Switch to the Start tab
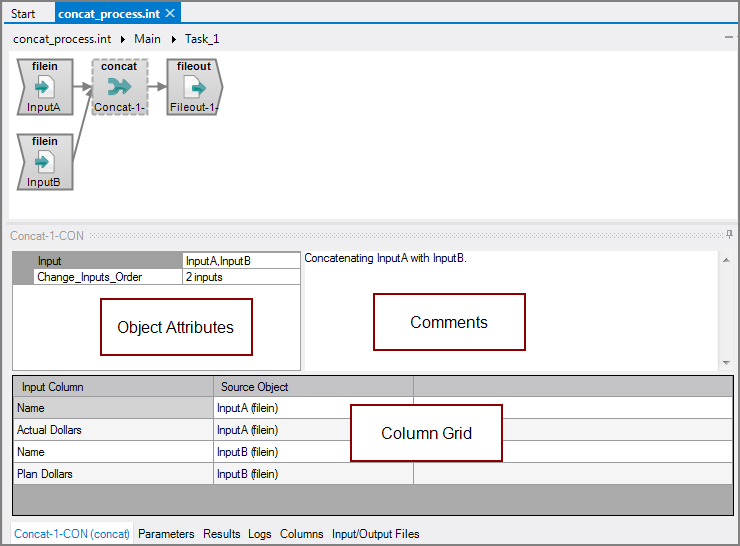The height and width of the screenshot is (546, 740). [23, 14]
